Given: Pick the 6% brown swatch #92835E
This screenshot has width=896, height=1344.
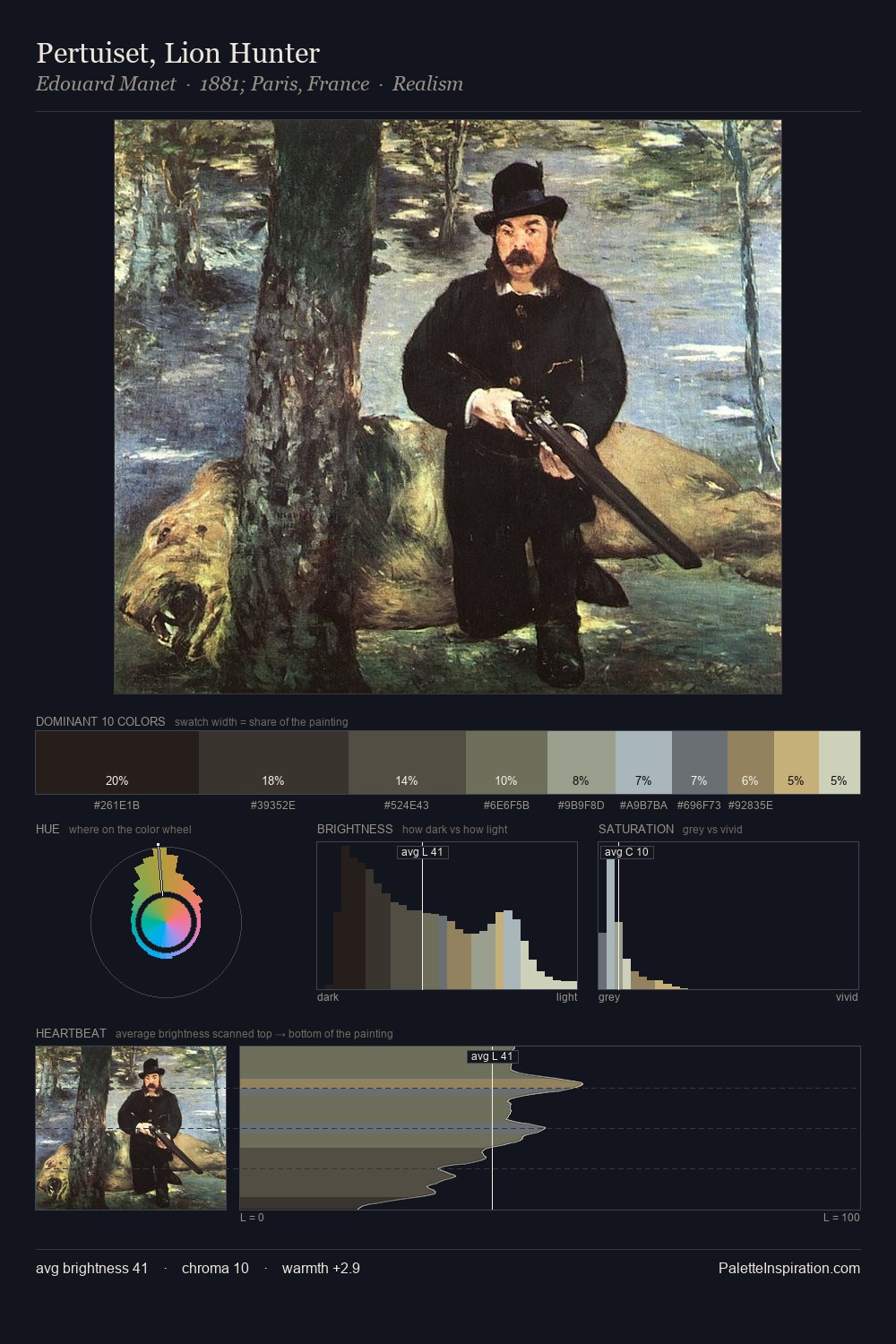Looking at the screenshot, I should click(x=751, y=762).
